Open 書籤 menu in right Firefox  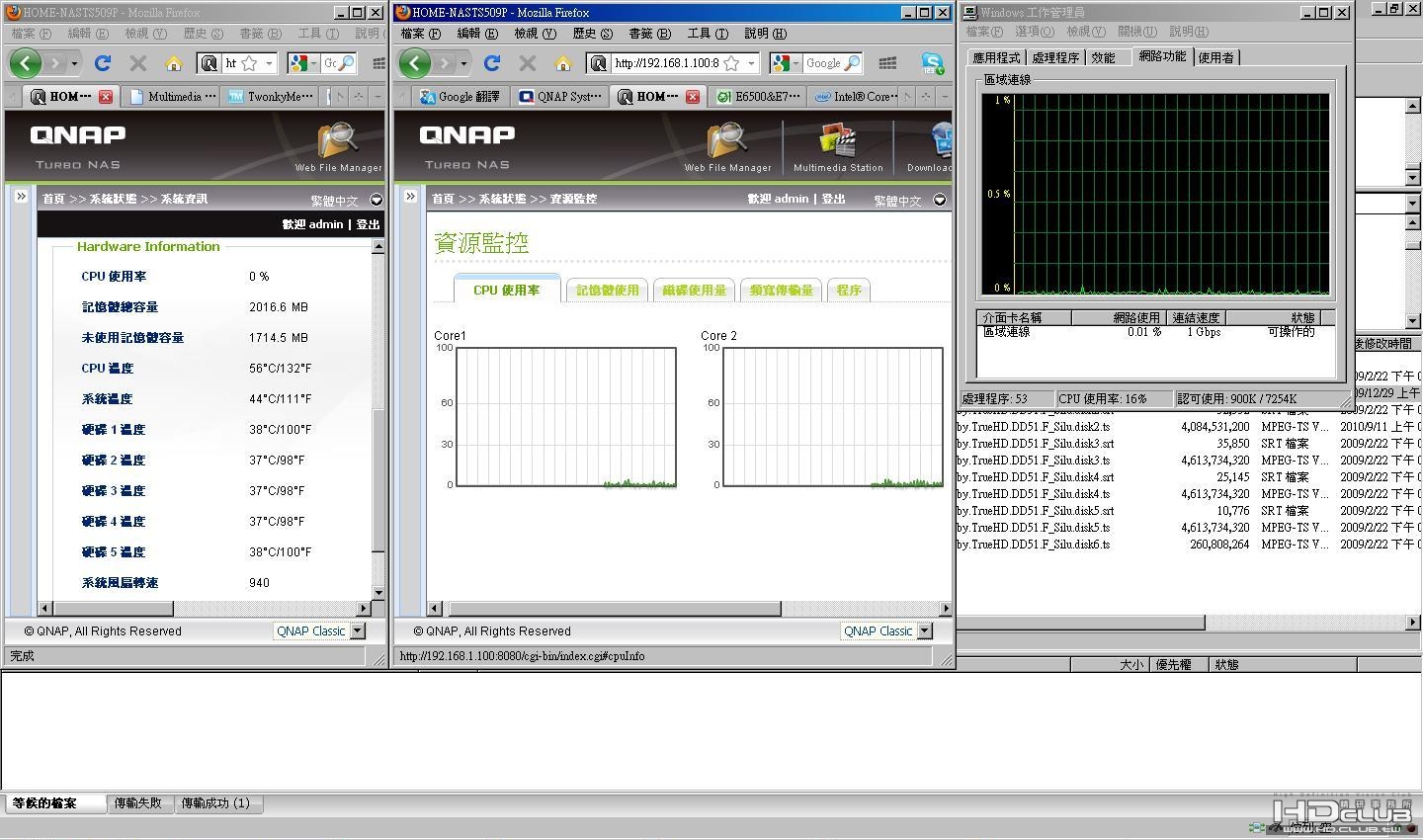point(649,34)
